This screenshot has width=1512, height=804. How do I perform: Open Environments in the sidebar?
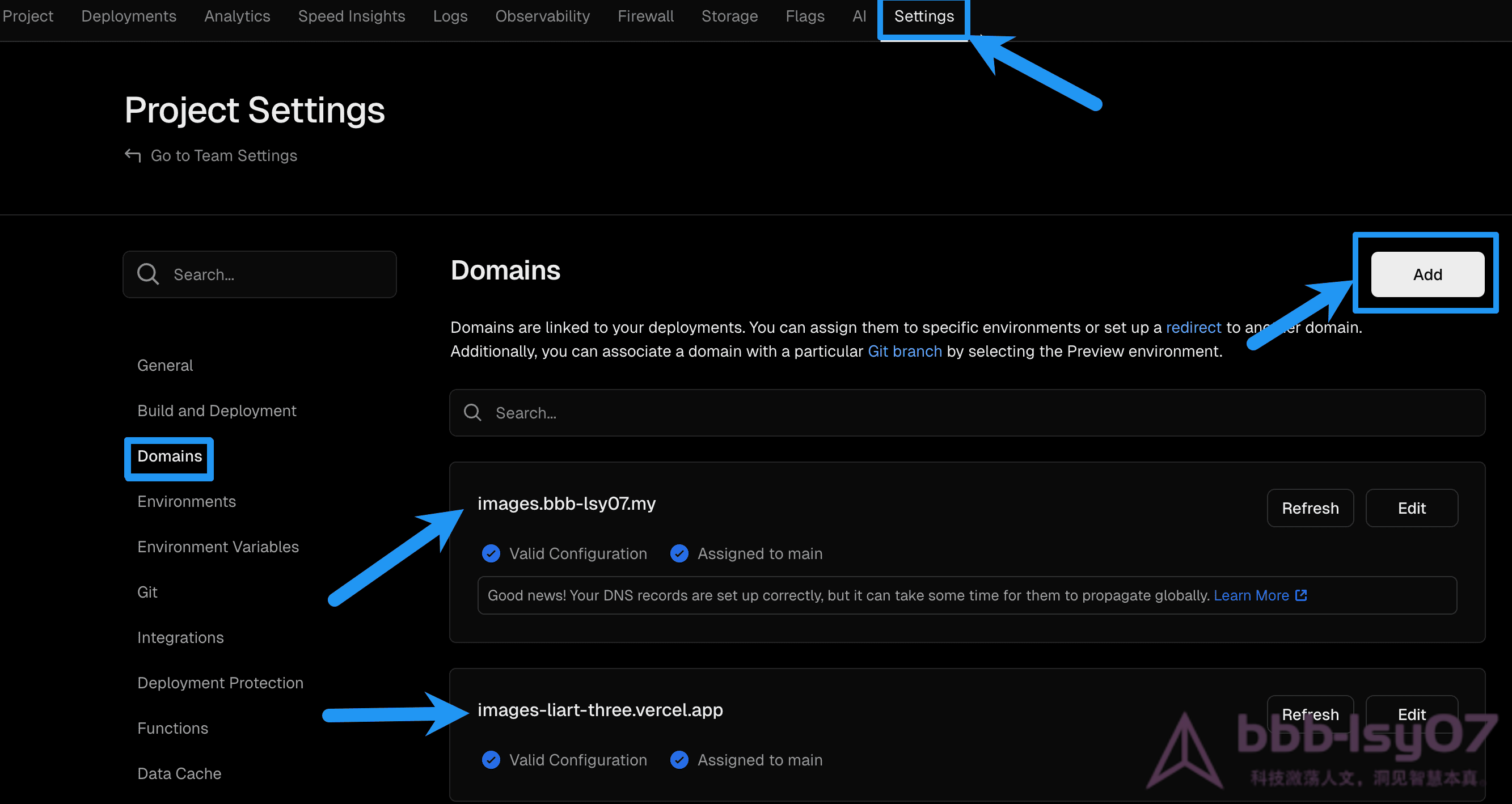pos(187,501)
